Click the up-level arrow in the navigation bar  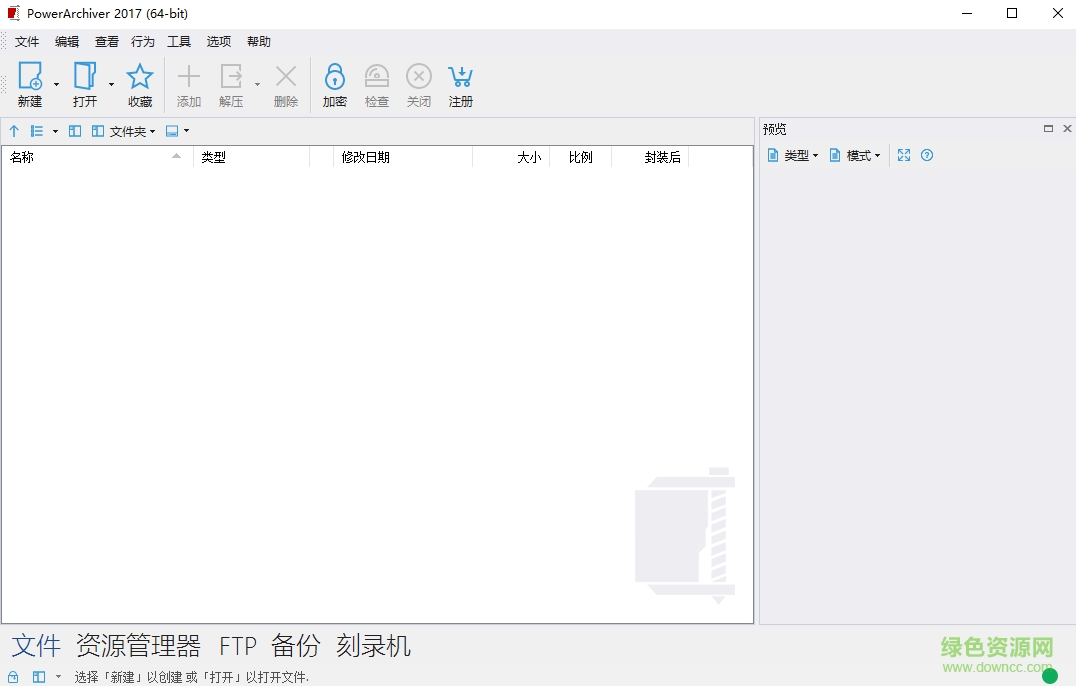tap(14, 131)
